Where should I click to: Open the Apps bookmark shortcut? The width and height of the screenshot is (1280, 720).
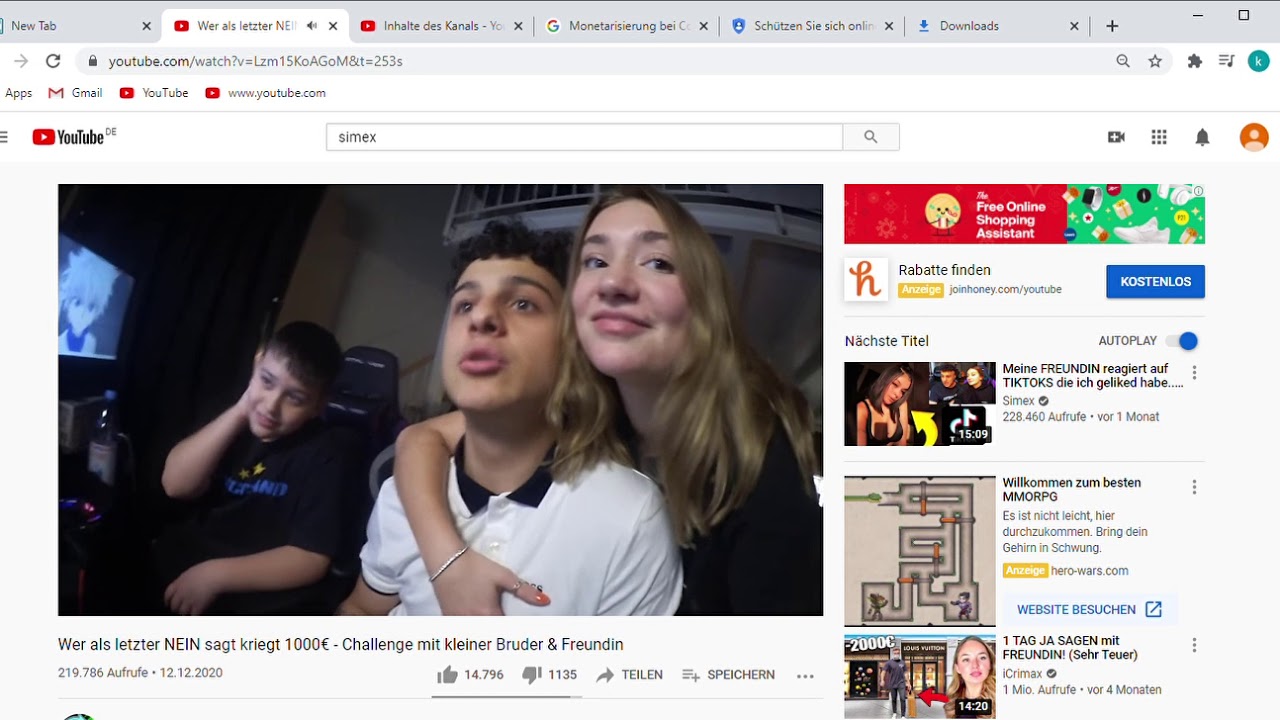(18, 93)
